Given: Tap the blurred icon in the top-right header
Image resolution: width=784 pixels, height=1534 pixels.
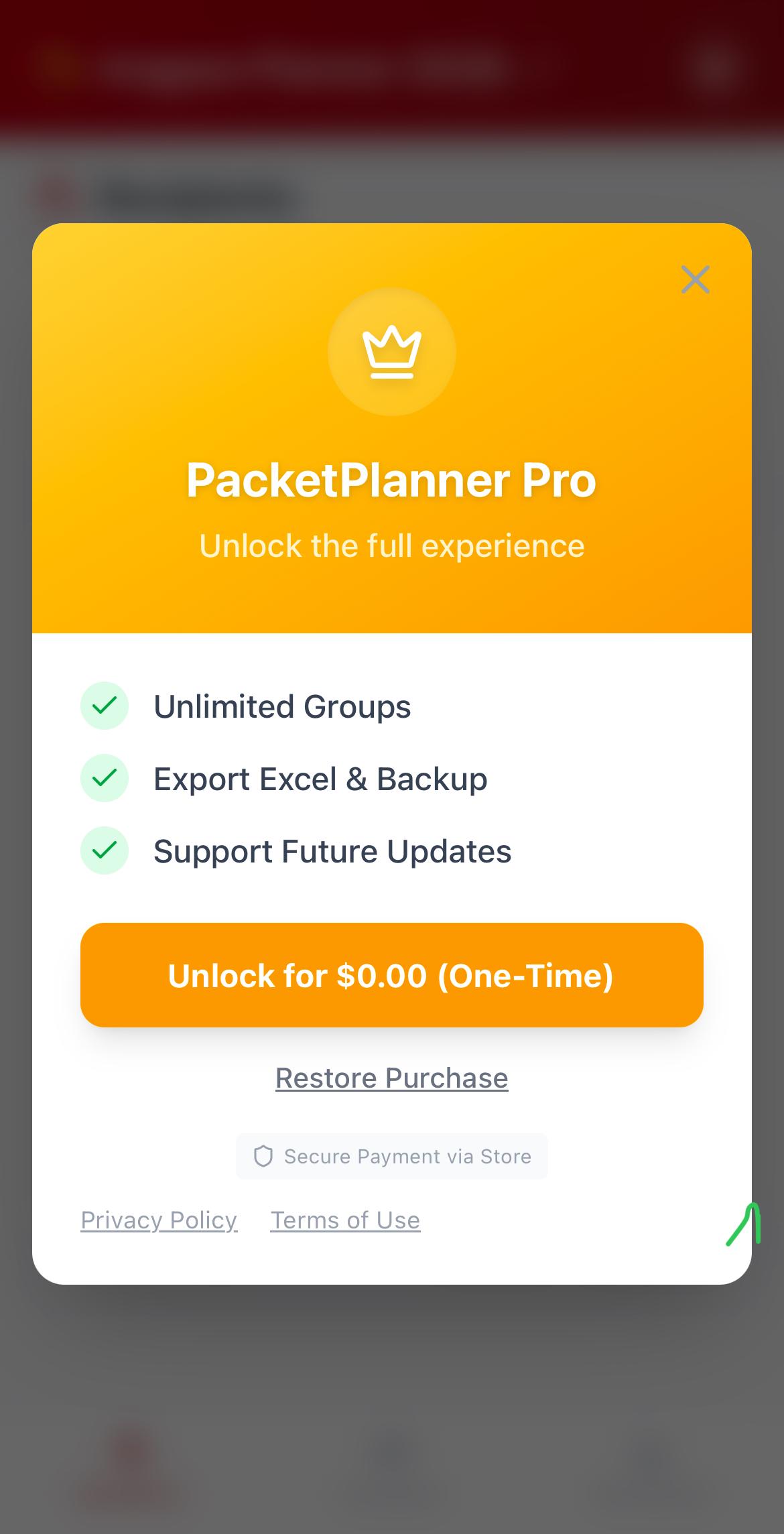Looking at the screenshot, I should tap(716, 66).
